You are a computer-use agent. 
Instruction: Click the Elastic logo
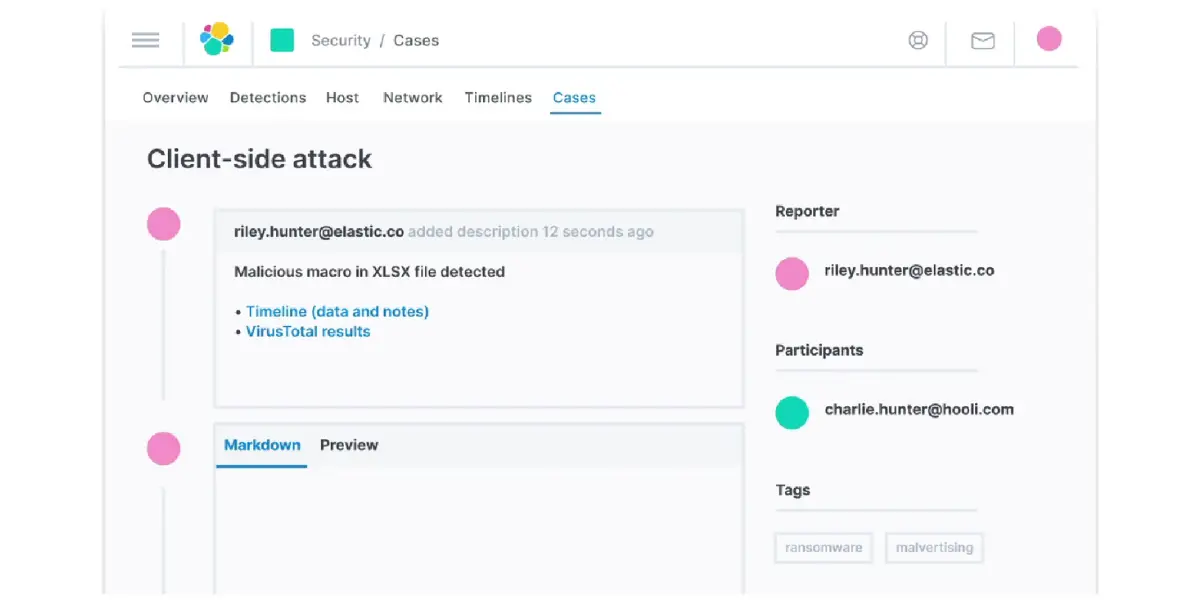tap(217, 39)
